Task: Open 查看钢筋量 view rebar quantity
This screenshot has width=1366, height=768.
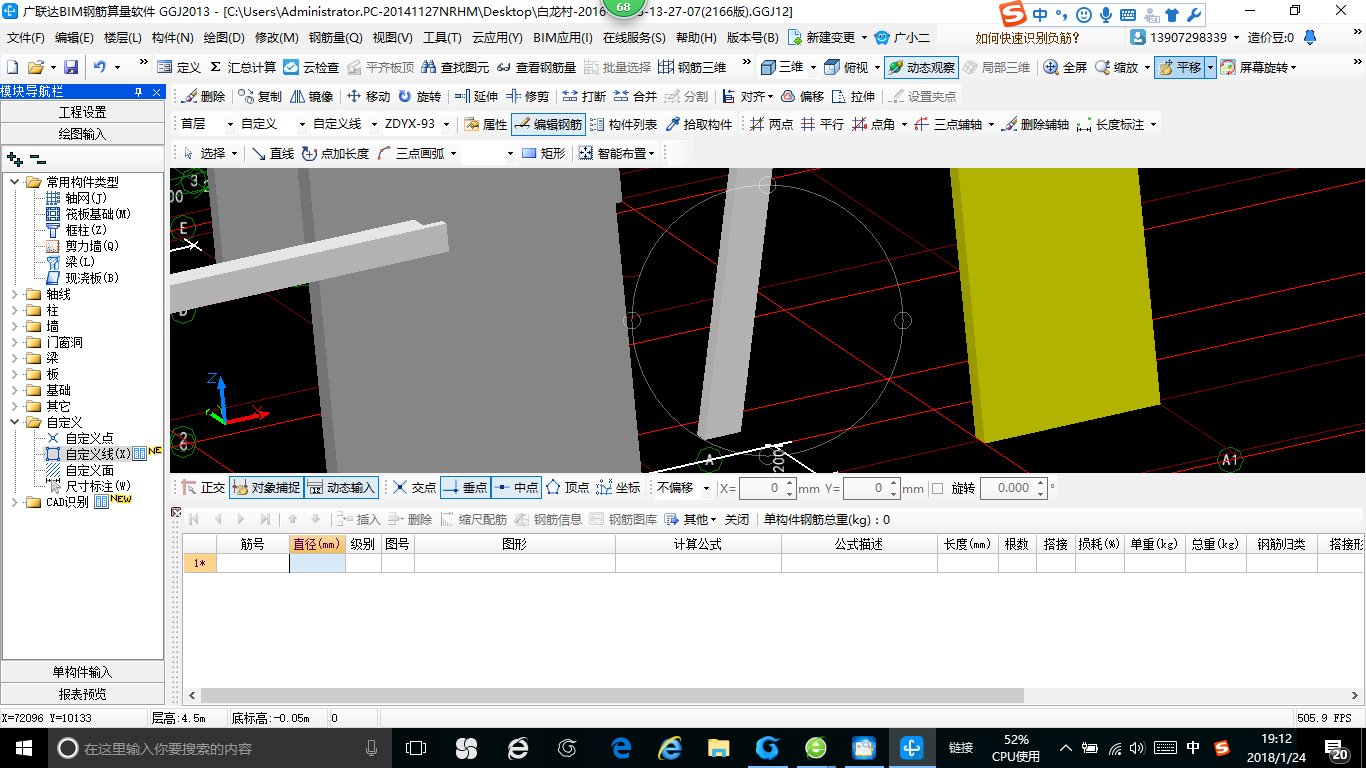Action: coord(536,67)
